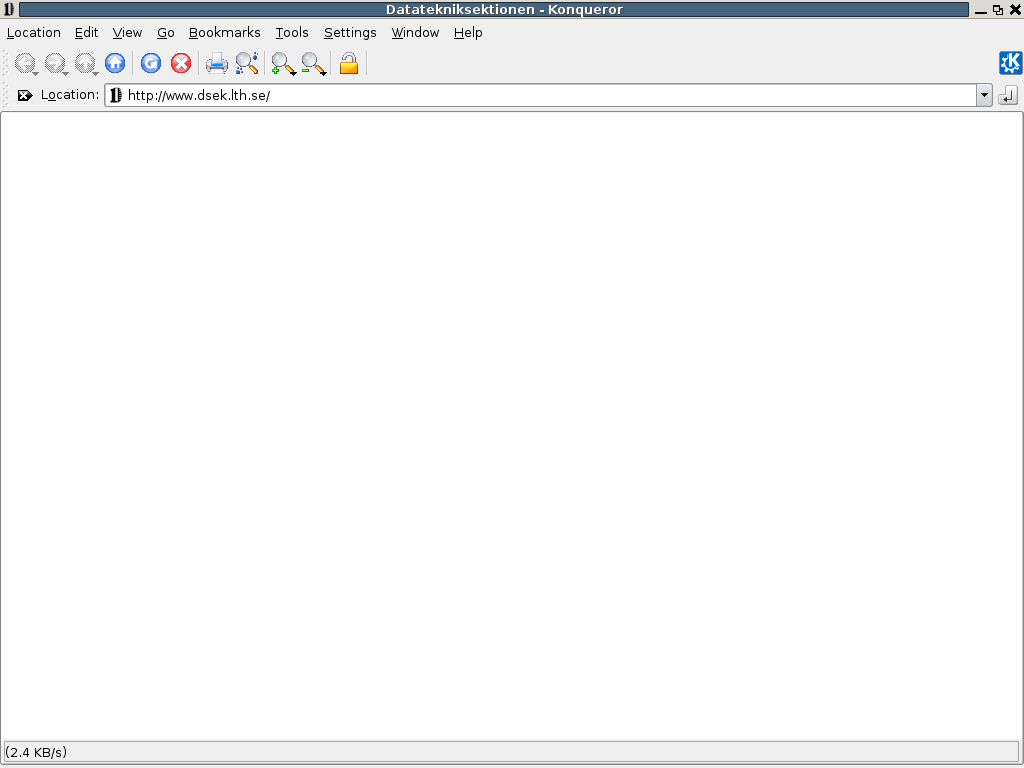Open the Tools menu
Image resolution: width=1024 pixels, height=768 pixels.
pyautogui.click(x=292, y=33)
